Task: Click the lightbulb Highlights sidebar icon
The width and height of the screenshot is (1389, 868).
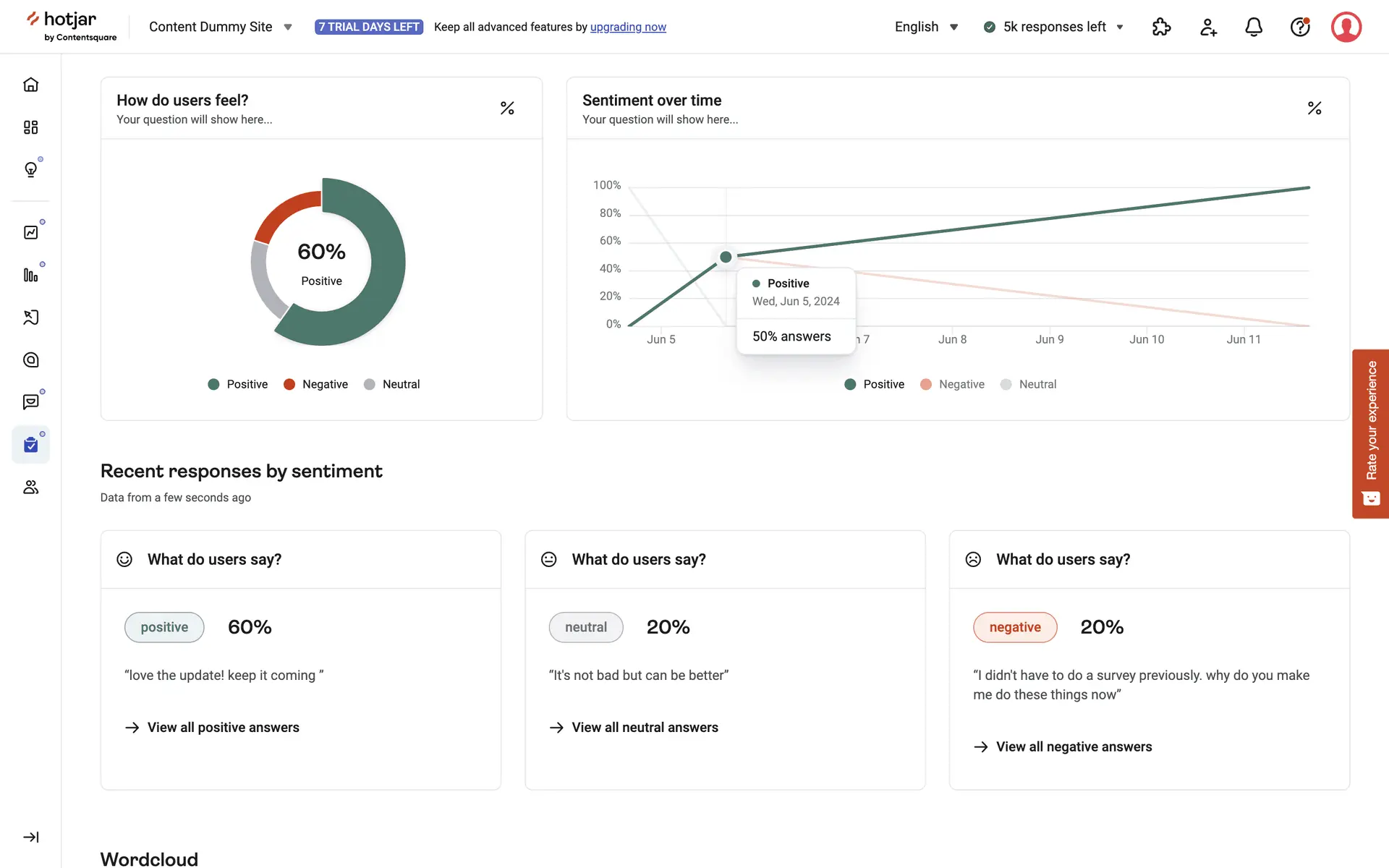Action: coord(30,169)
